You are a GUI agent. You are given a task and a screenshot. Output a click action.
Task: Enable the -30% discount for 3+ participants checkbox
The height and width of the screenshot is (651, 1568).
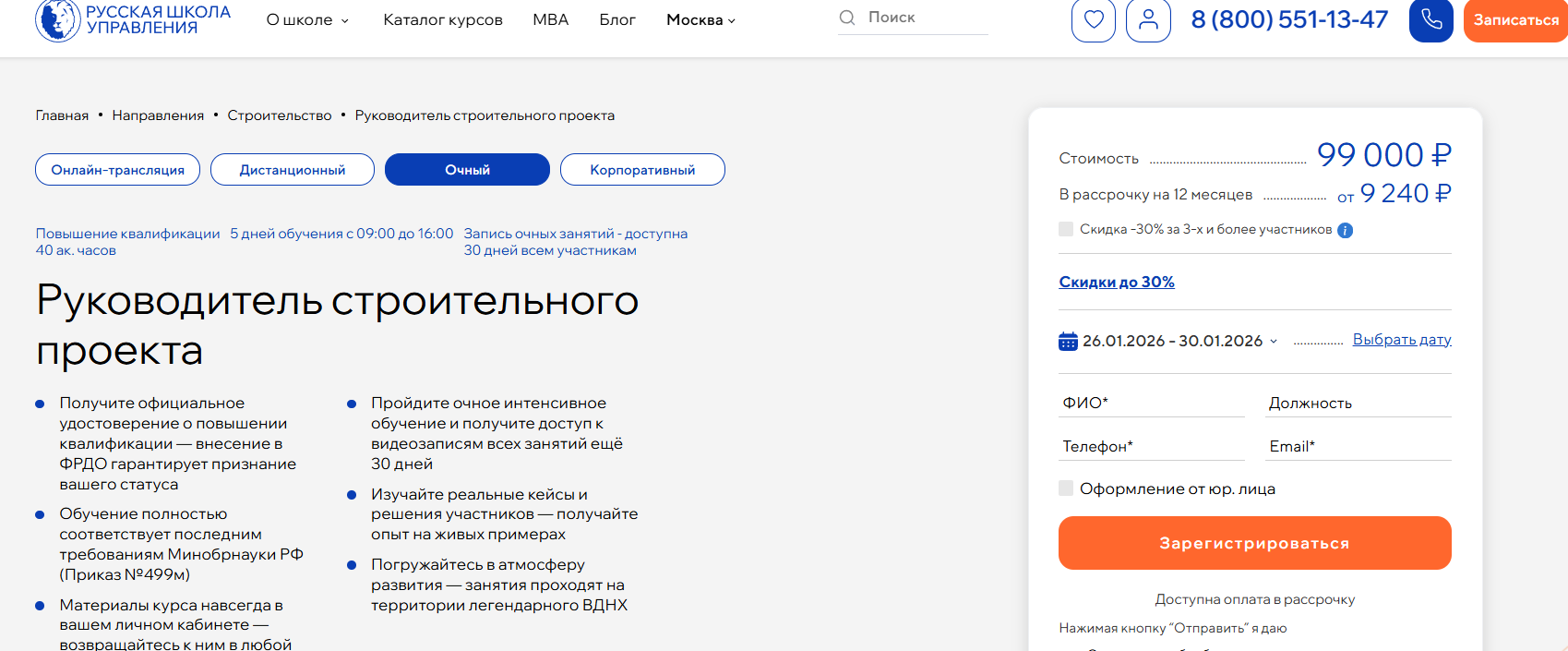pos(1066,229)
